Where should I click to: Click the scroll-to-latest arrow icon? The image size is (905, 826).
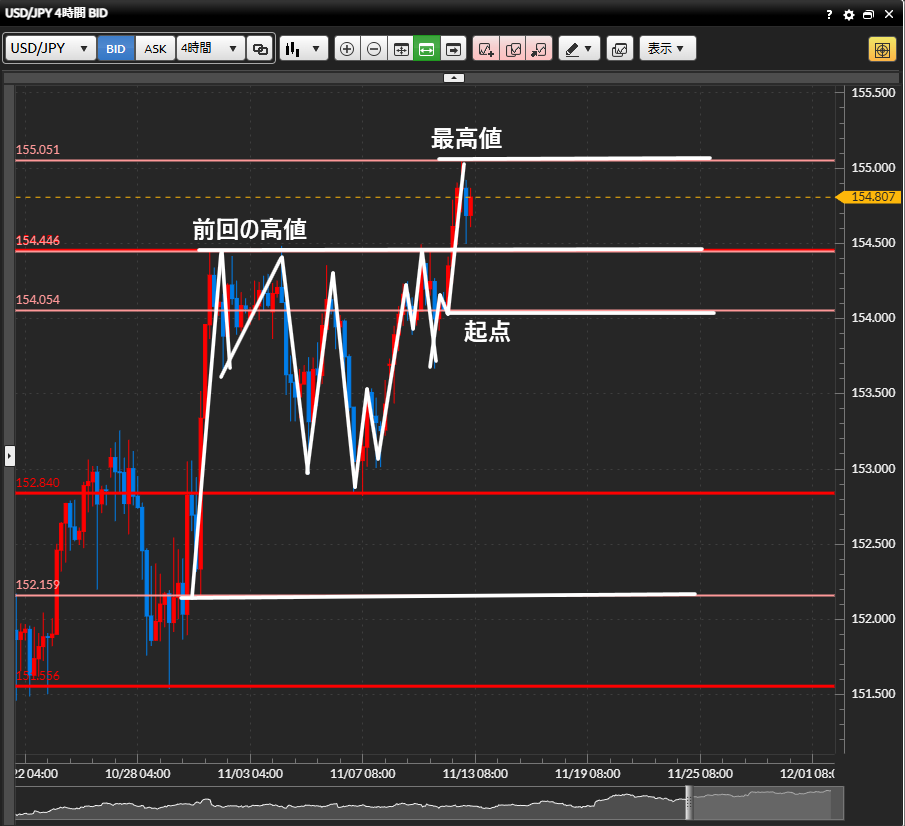tap(453, 49)
